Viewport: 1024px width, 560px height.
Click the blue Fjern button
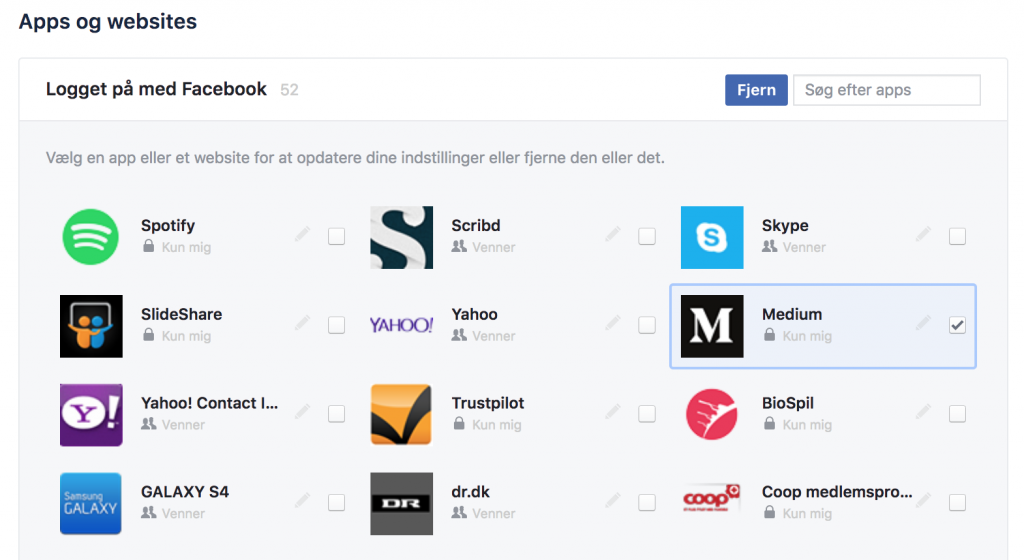click(756, 90)
